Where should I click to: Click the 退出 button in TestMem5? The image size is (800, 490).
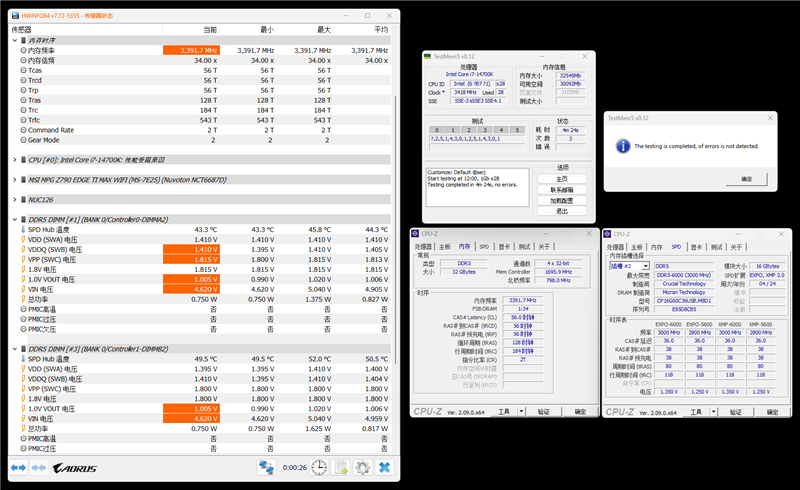(562, 211)
